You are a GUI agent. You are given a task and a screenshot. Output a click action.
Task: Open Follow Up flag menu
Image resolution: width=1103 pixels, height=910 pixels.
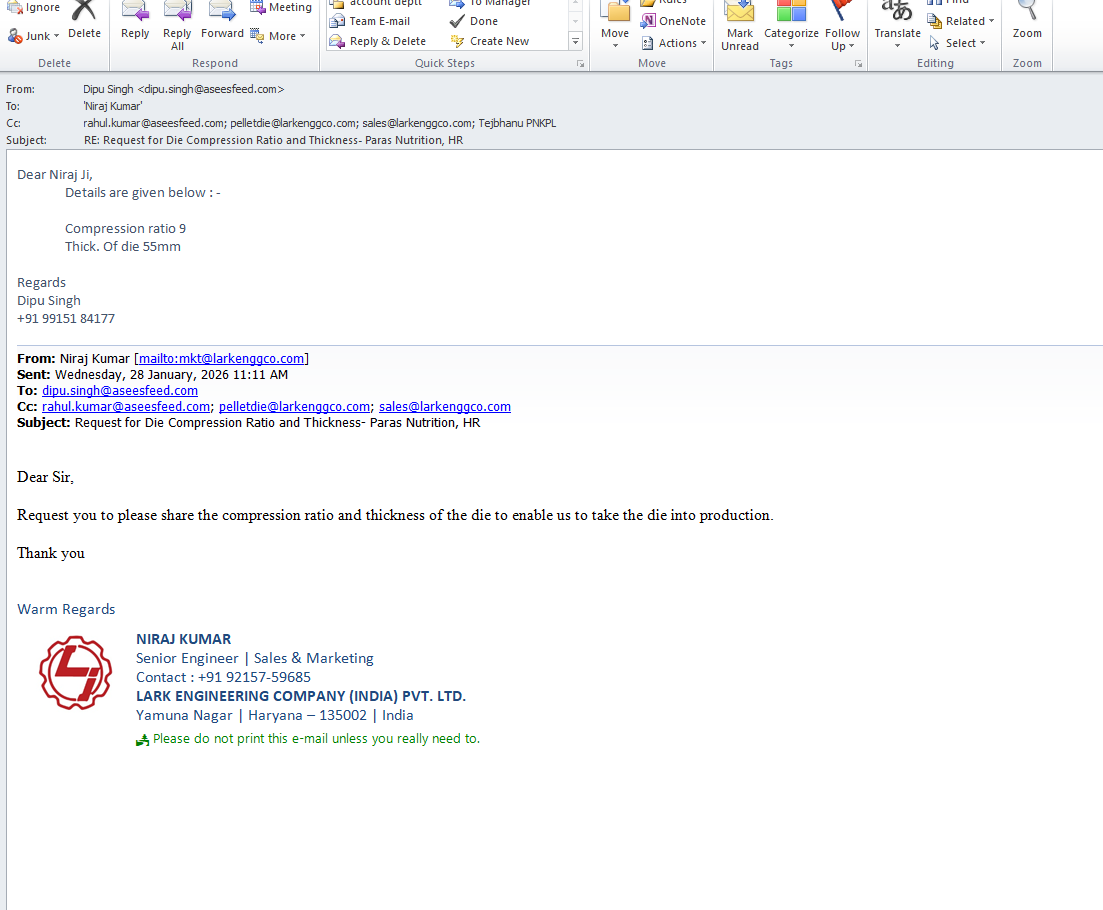click(842, 25)
